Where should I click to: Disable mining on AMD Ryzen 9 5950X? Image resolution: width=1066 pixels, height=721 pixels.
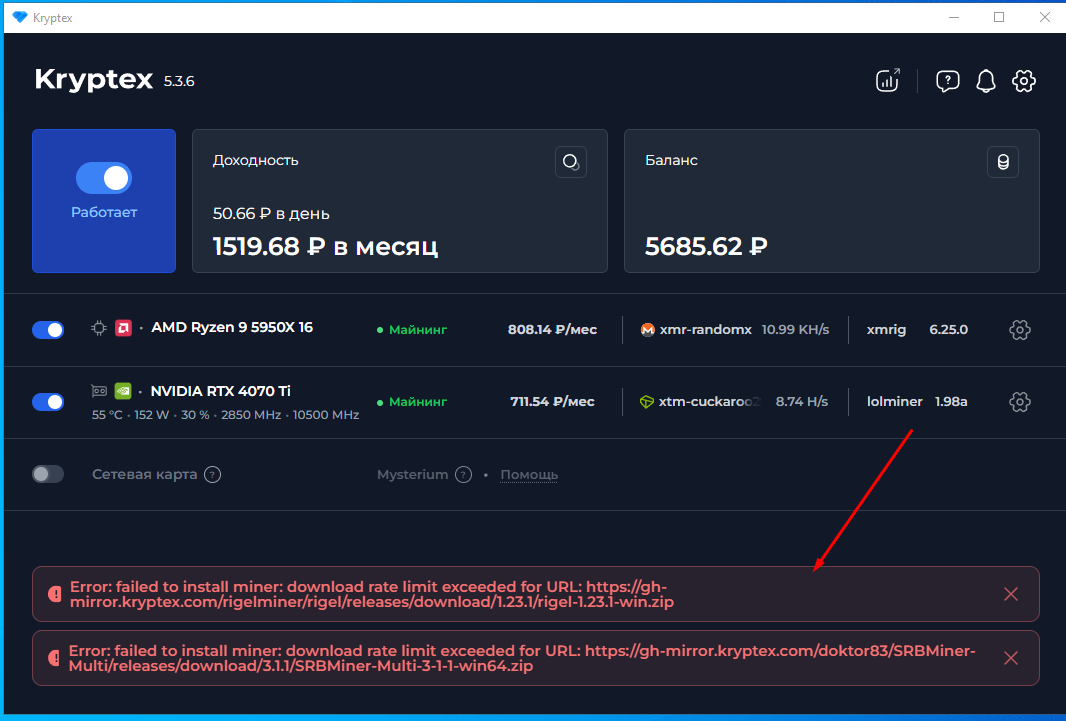point(48,330)
